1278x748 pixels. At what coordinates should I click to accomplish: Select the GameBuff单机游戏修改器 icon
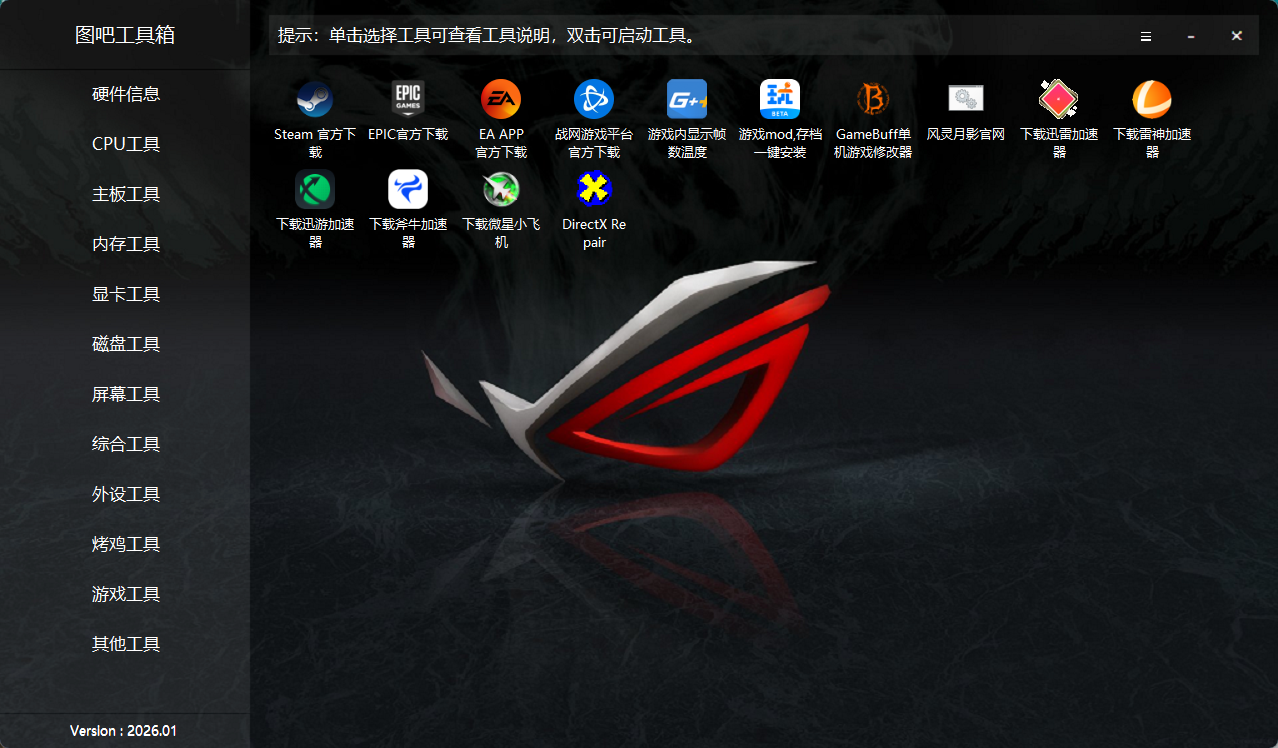point(873,99)
